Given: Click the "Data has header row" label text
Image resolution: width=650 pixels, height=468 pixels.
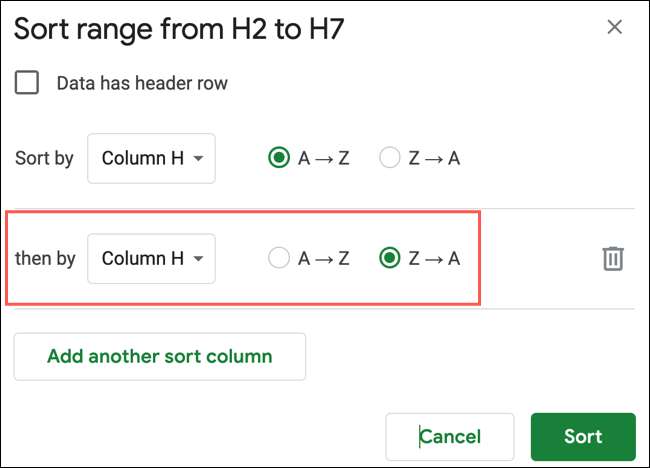Looking at the screenshot, I should [142, 83].
